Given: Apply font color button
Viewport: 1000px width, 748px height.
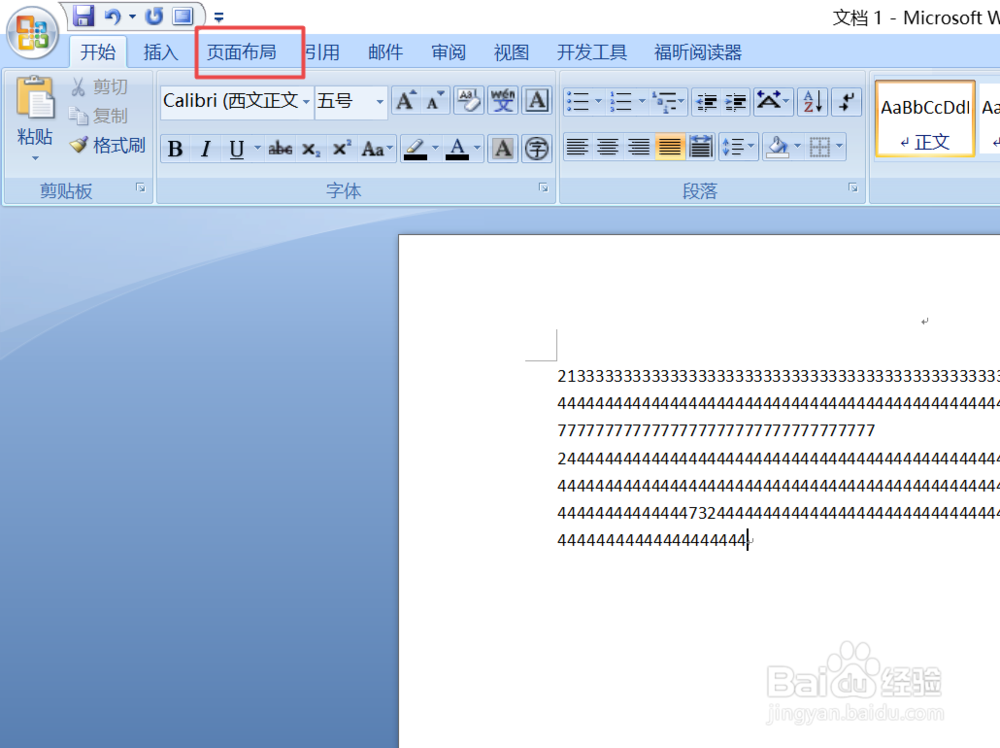Looking at the screenshot, I should pos(457,149).
